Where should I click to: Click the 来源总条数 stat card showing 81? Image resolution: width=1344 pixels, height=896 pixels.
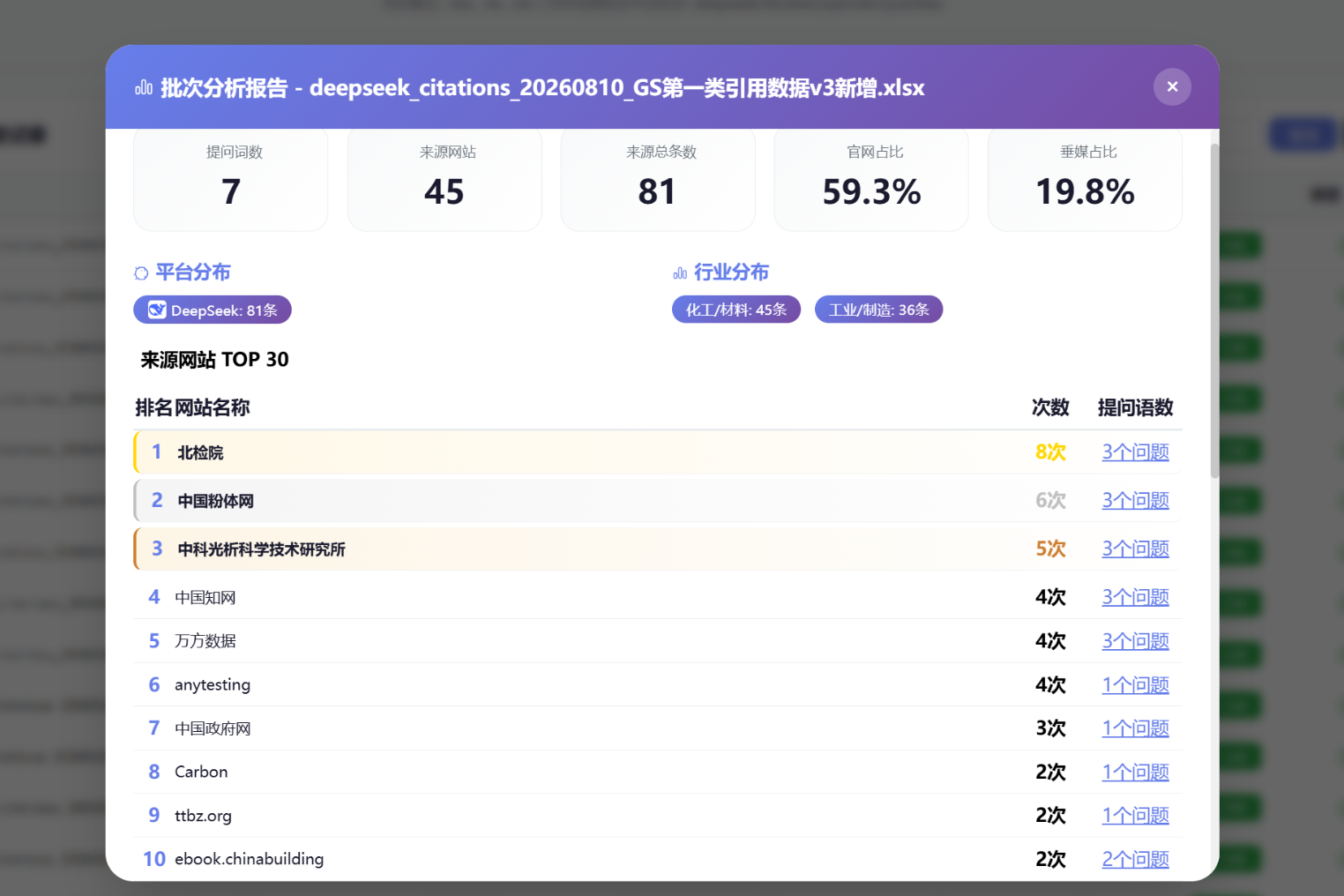pos(658,180)
